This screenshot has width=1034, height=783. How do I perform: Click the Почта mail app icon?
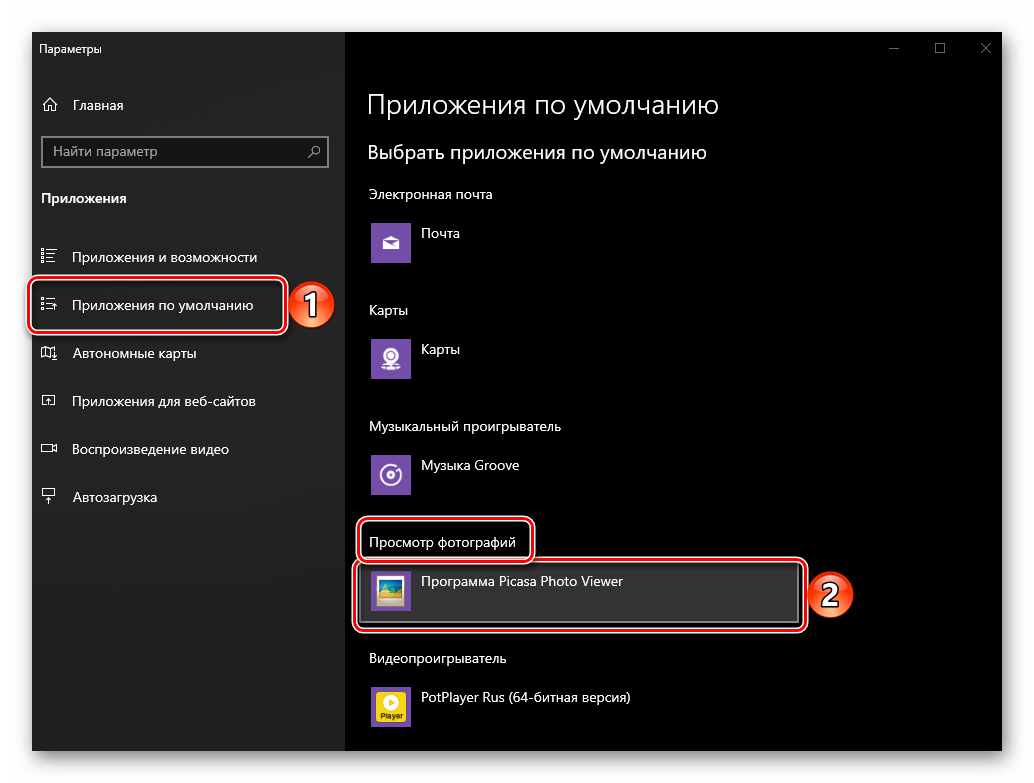pos(390,243)
